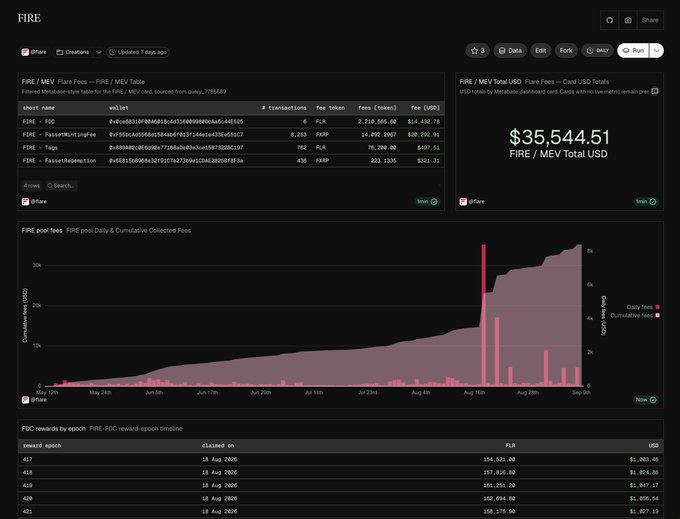This screenshot has height=519, width=680.
Task: Select the FIRE - Tags cell
Action: click(x=40, y=148)
